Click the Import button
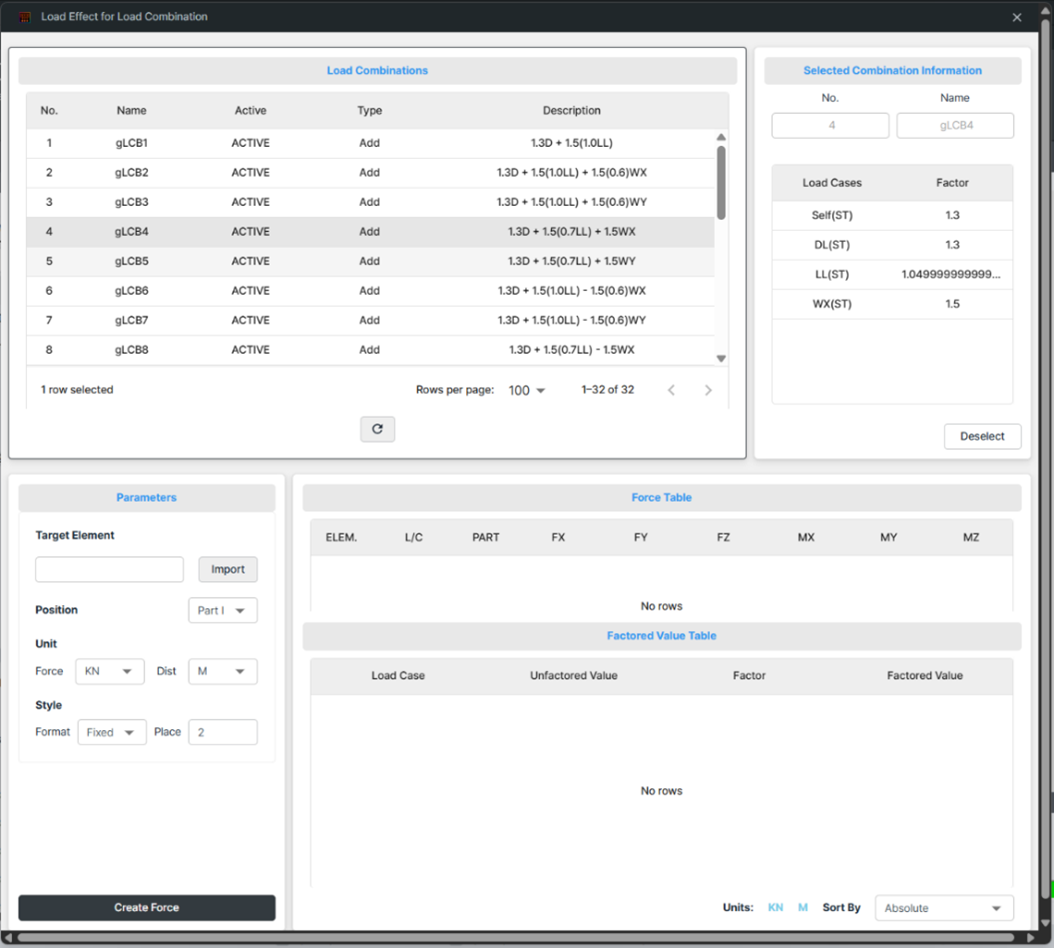 [227, 569]
